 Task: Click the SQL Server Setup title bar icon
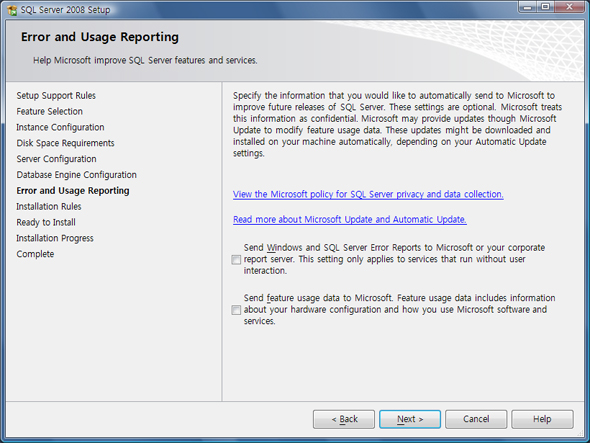[x=12, y=10]
